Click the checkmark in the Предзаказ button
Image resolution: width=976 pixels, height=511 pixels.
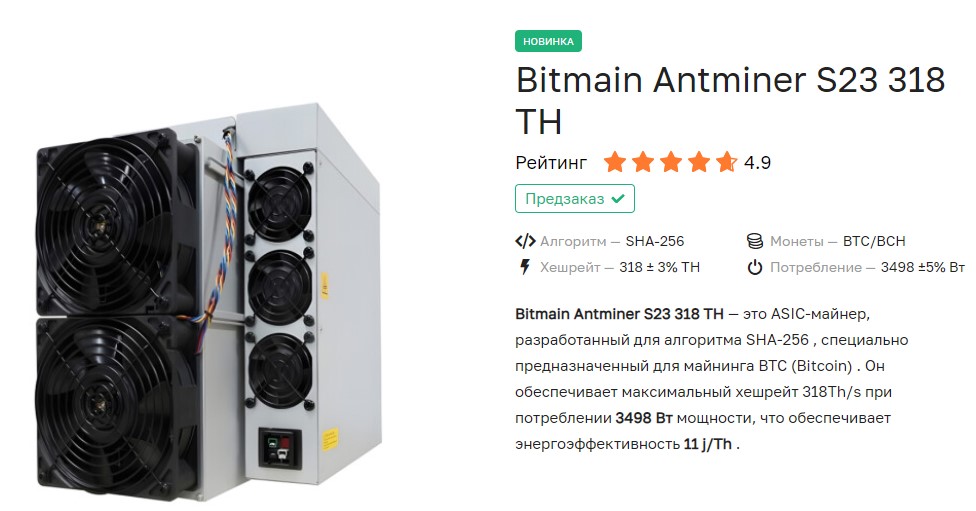point(618,198)
